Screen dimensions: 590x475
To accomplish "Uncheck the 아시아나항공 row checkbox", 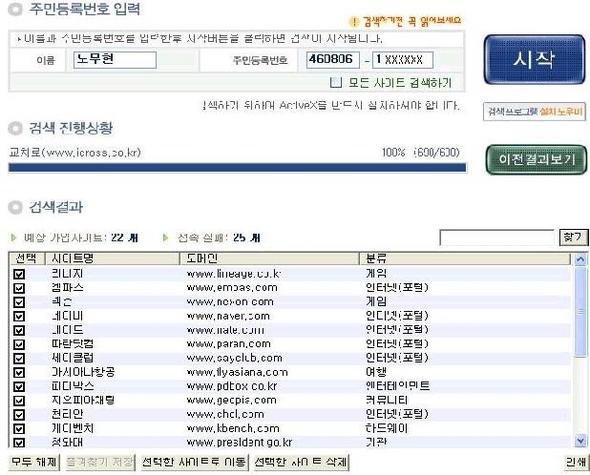I will 19,373.
